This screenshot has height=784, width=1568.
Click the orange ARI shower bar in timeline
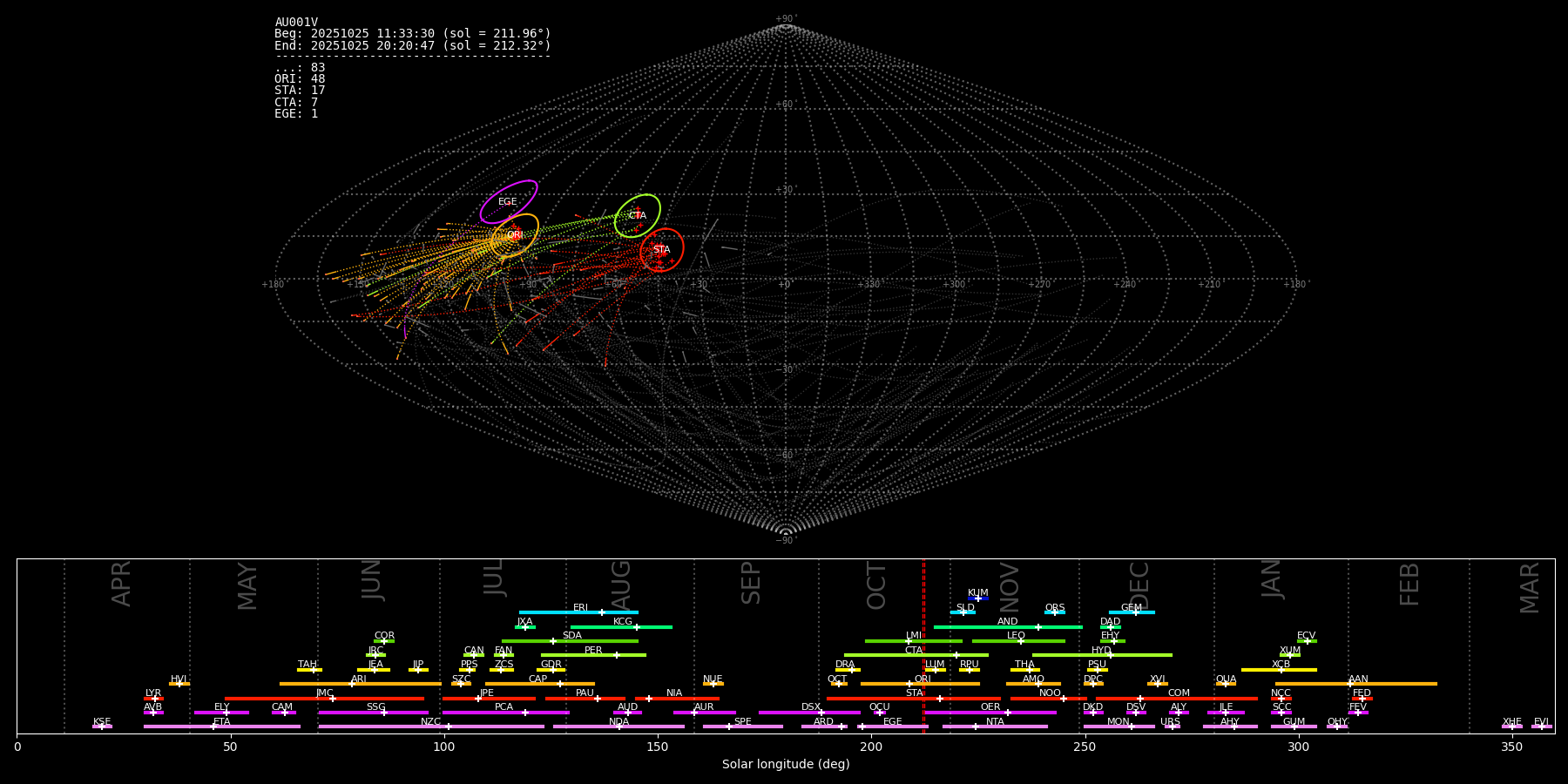(x=361, y=684)
